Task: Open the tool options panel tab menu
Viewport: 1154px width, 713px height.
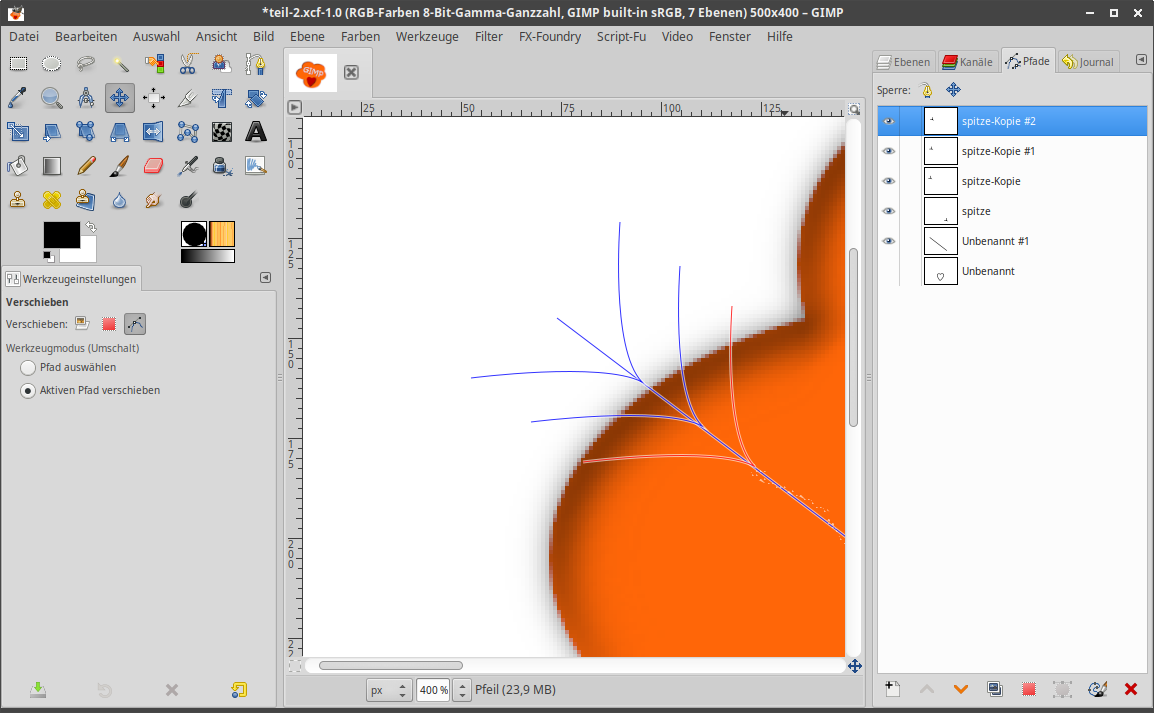Action: tap(265, 278)
